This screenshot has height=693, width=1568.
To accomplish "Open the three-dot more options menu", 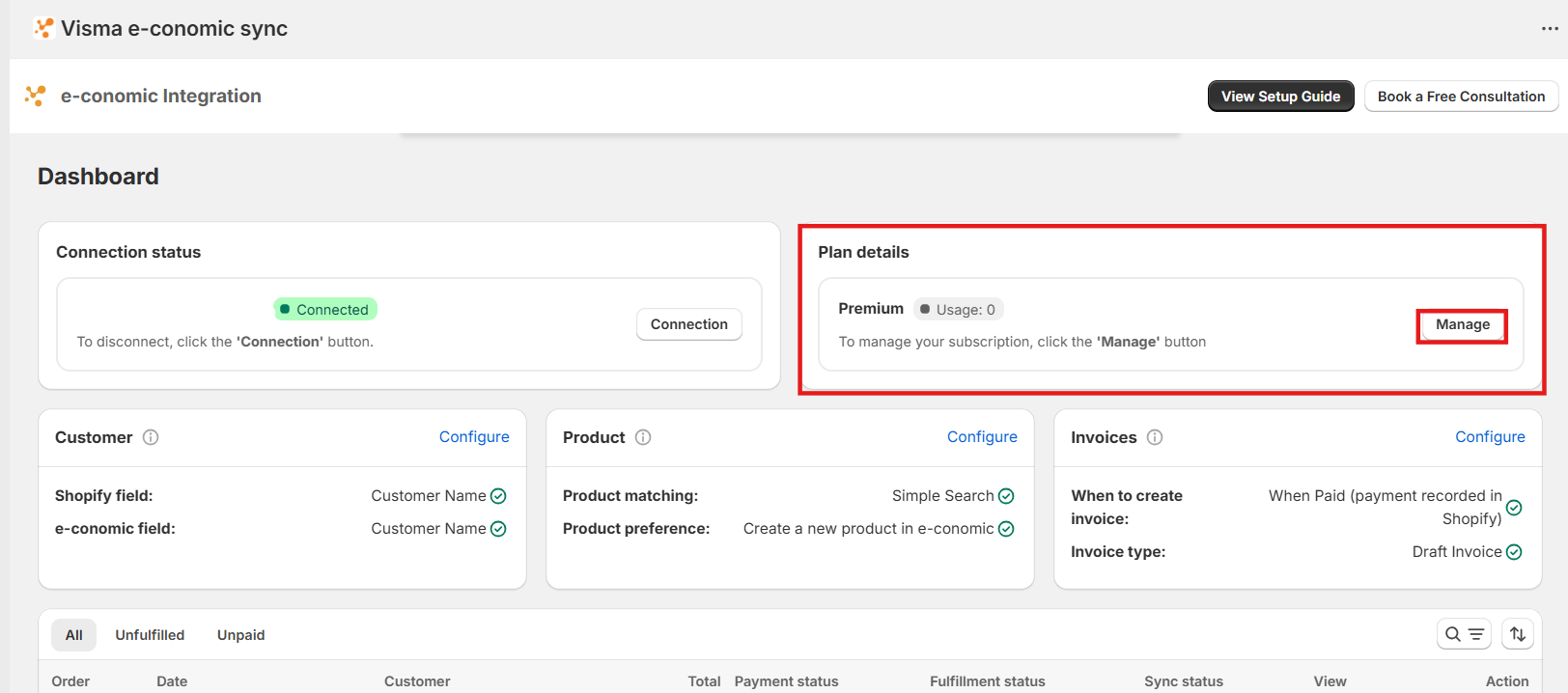I will 1550,29.
